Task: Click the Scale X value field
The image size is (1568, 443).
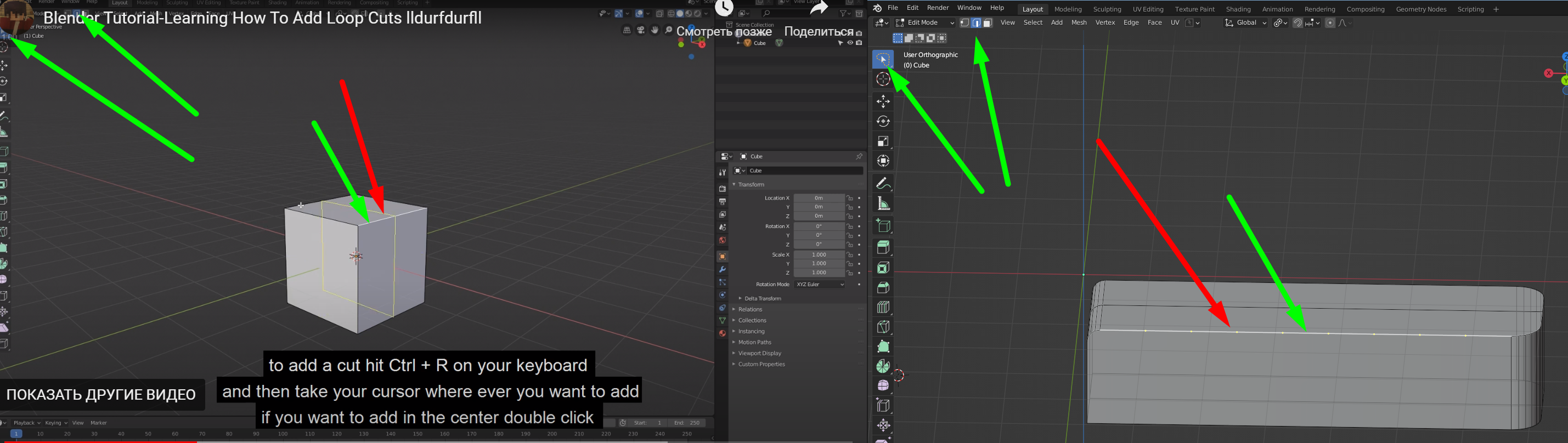Action: pos(819,255)
